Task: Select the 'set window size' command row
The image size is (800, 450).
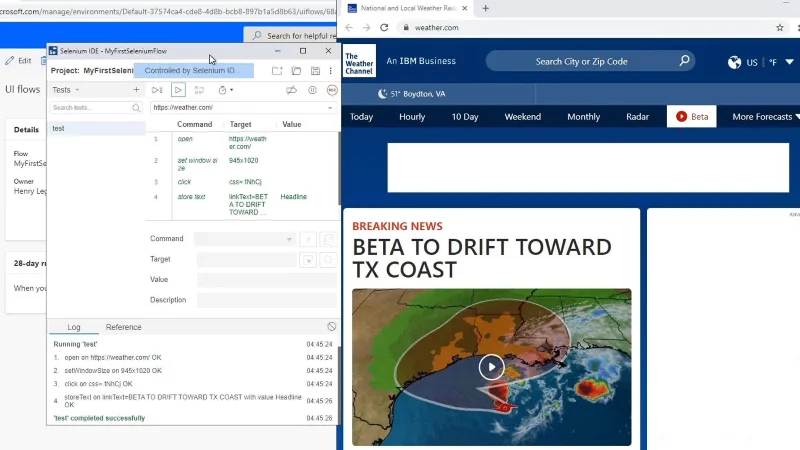Action: coord(242,164)
